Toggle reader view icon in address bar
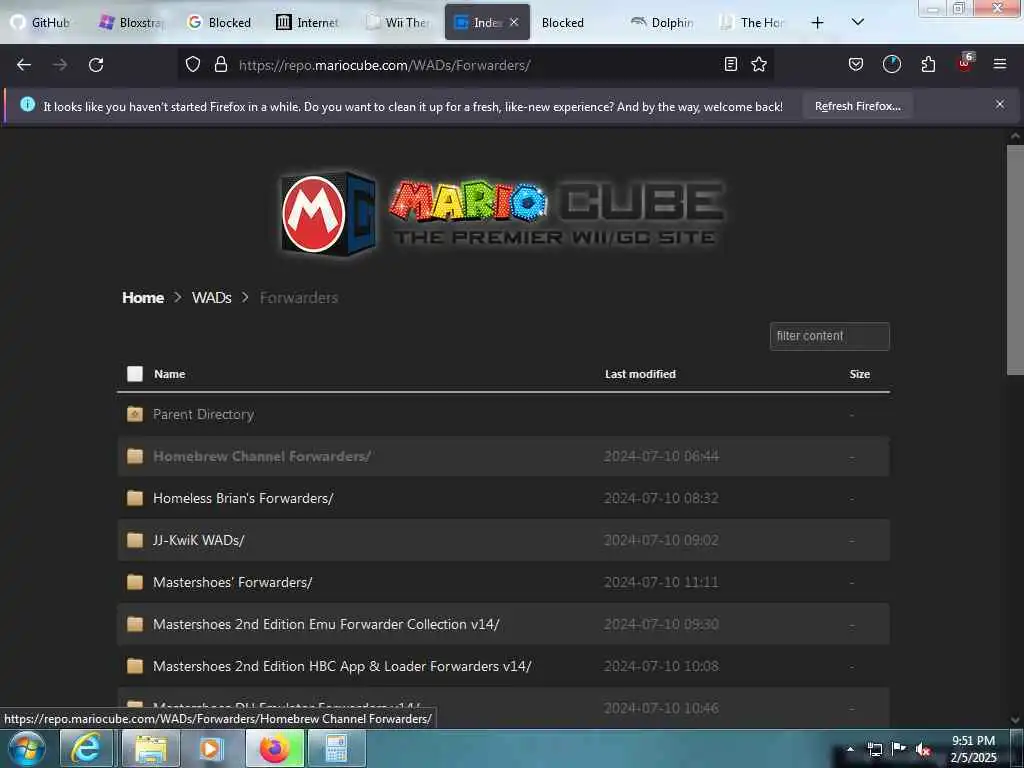1024x768 pixels. tap(731, 64)
